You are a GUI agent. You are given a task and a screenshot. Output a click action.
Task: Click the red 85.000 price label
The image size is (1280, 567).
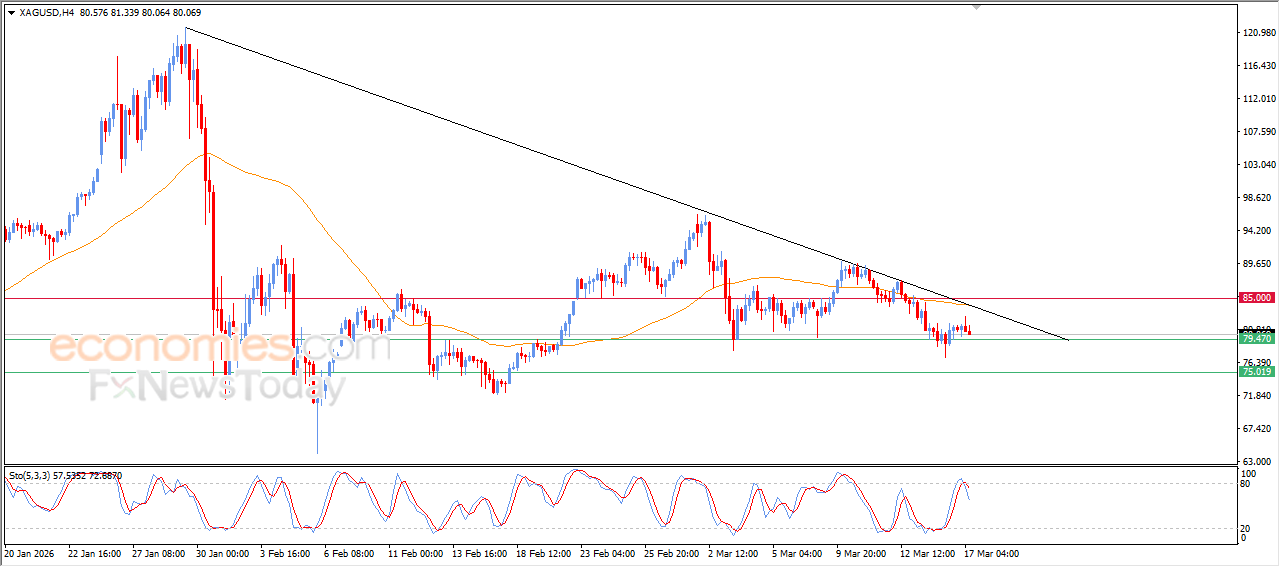pos(1256,298)
